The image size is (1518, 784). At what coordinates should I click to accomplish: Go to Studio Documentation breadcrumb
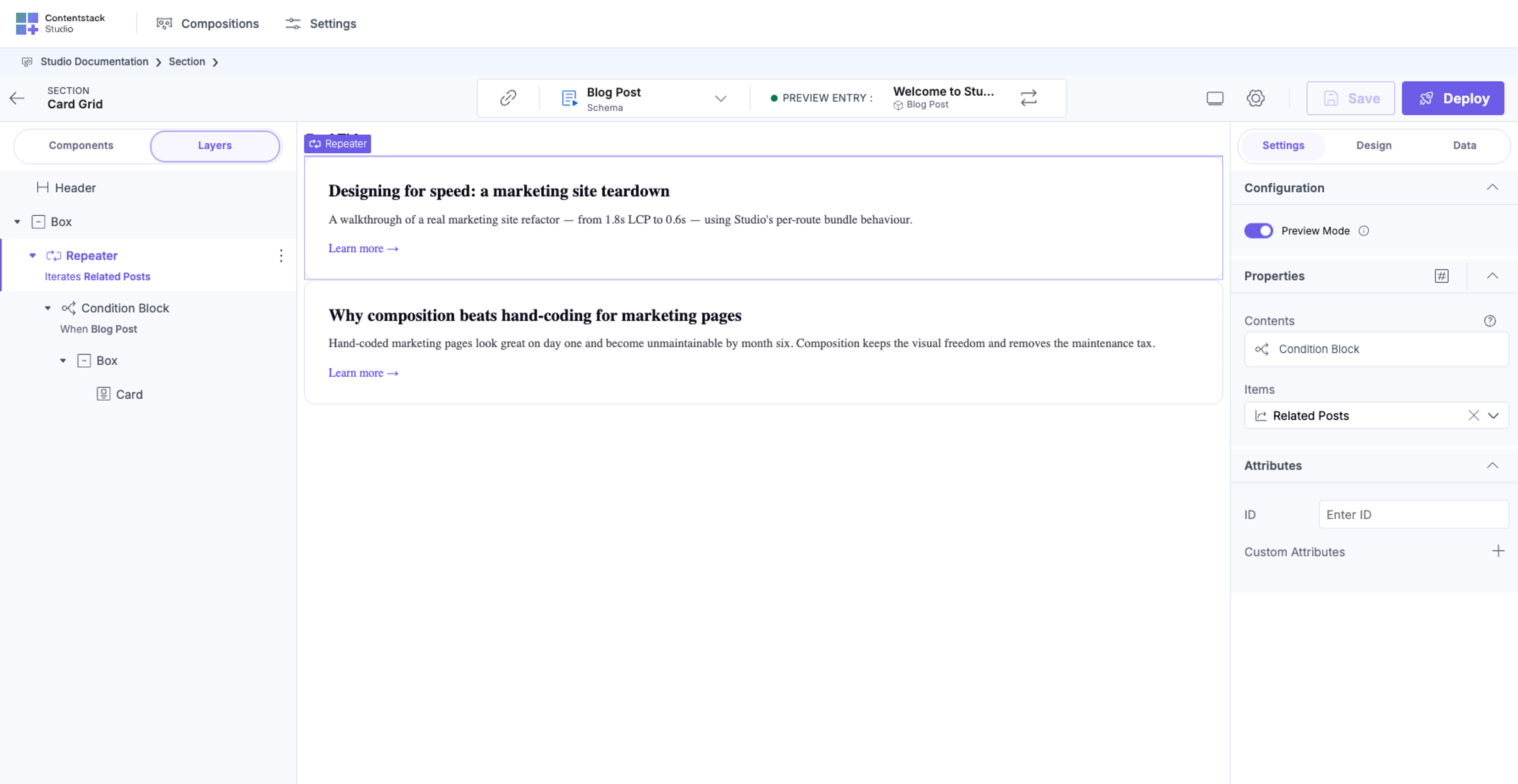(x=94, y=62)
